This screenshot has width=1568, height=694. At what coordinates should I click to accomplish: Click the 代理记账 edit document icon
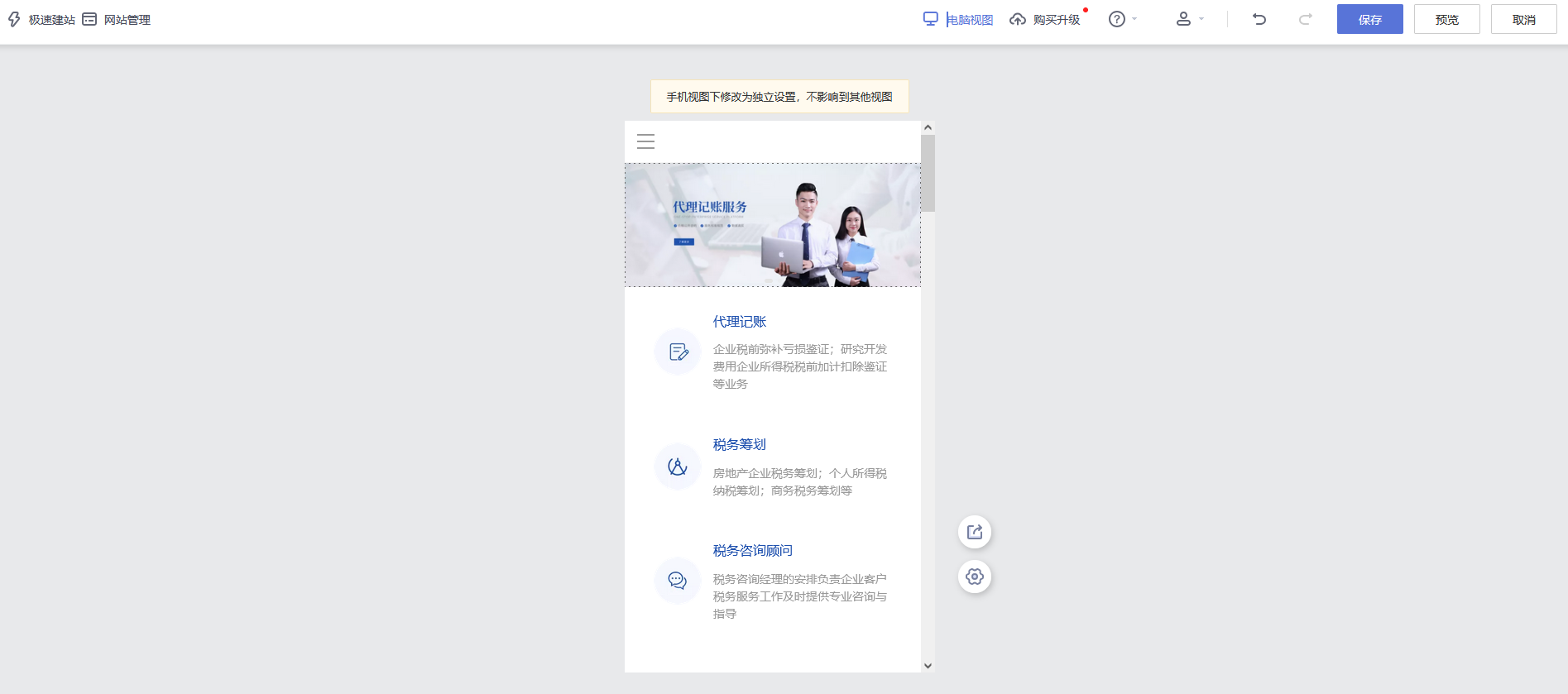click(678, 352)
